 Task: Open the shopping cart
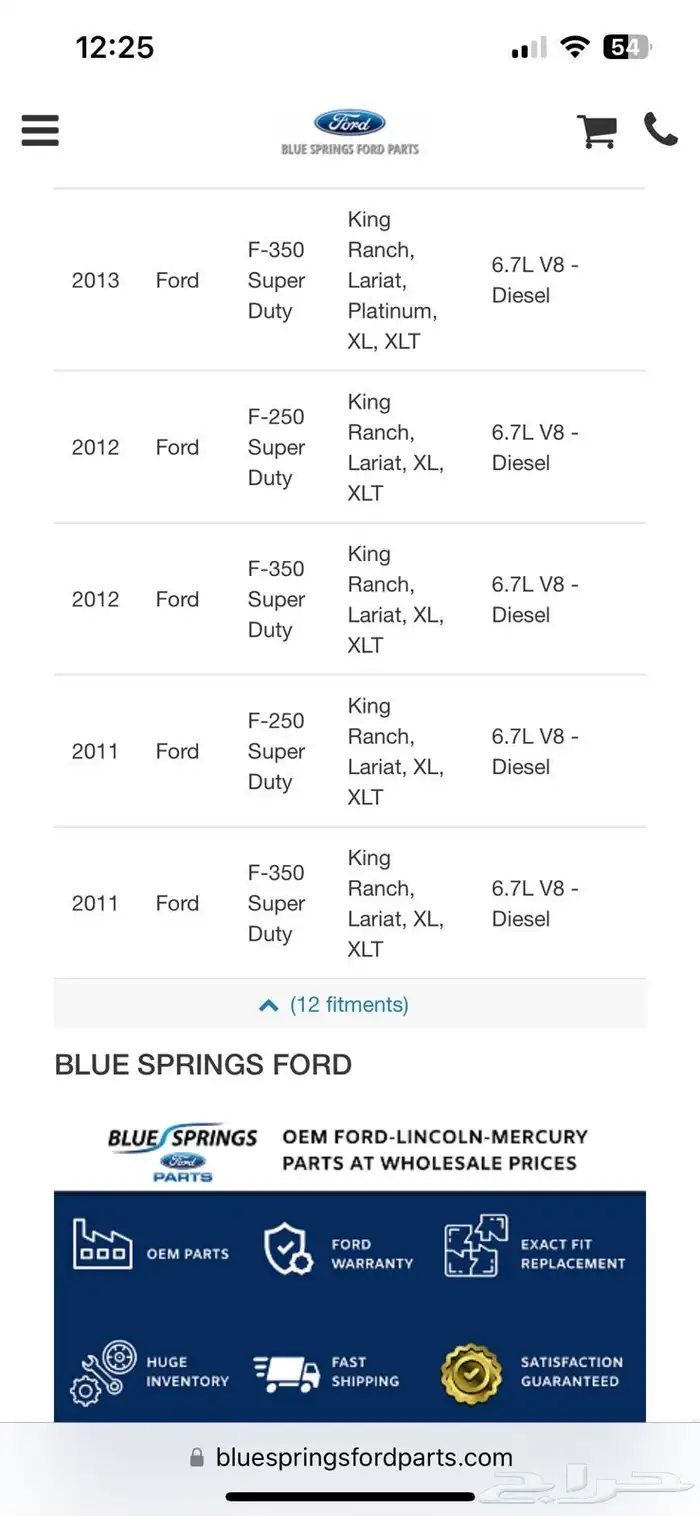click(597, 131)
